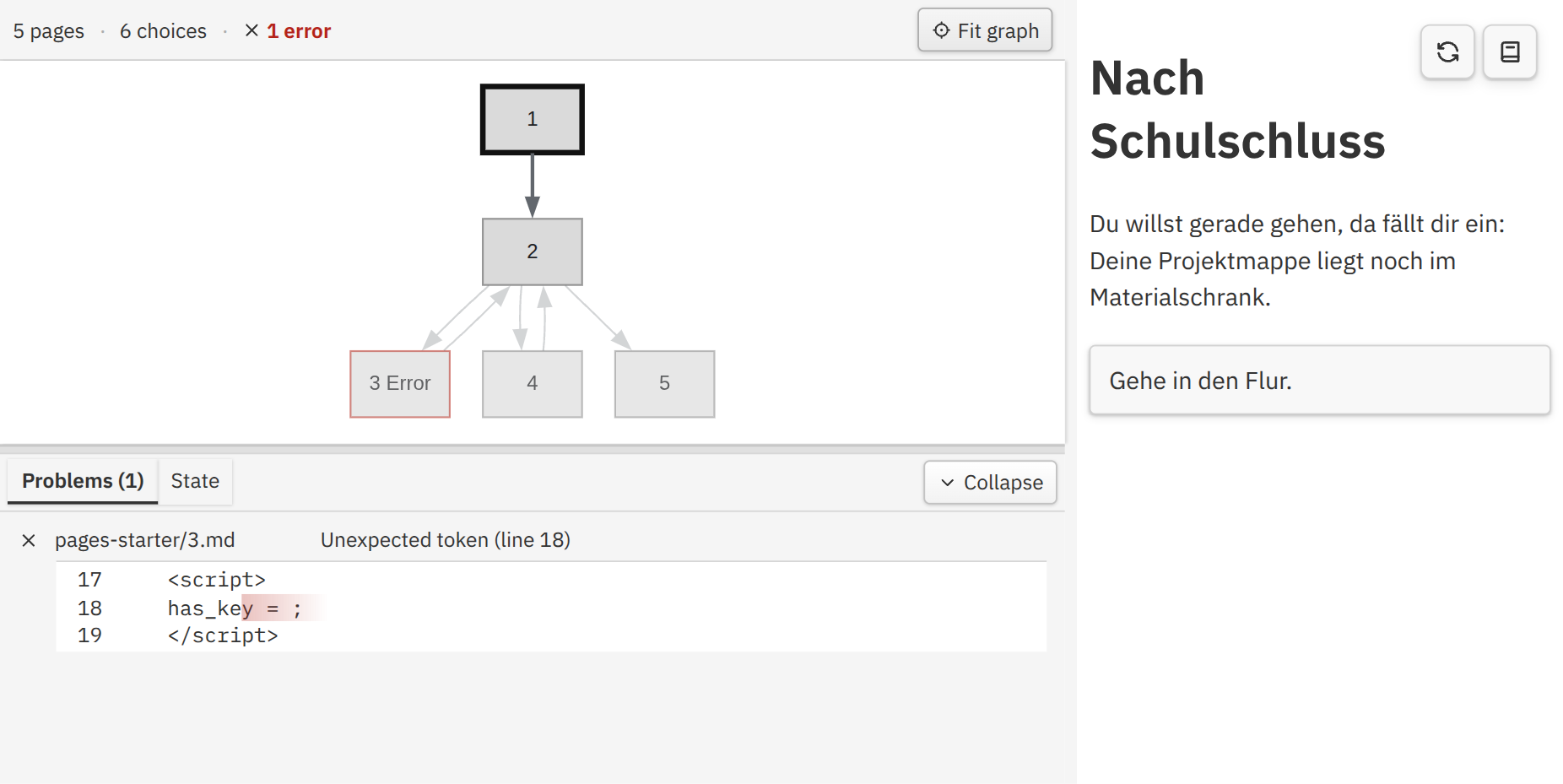Viewport: 1563px width, 784px height.
Task: Collapse the problems panel
Action: [990, 483]
